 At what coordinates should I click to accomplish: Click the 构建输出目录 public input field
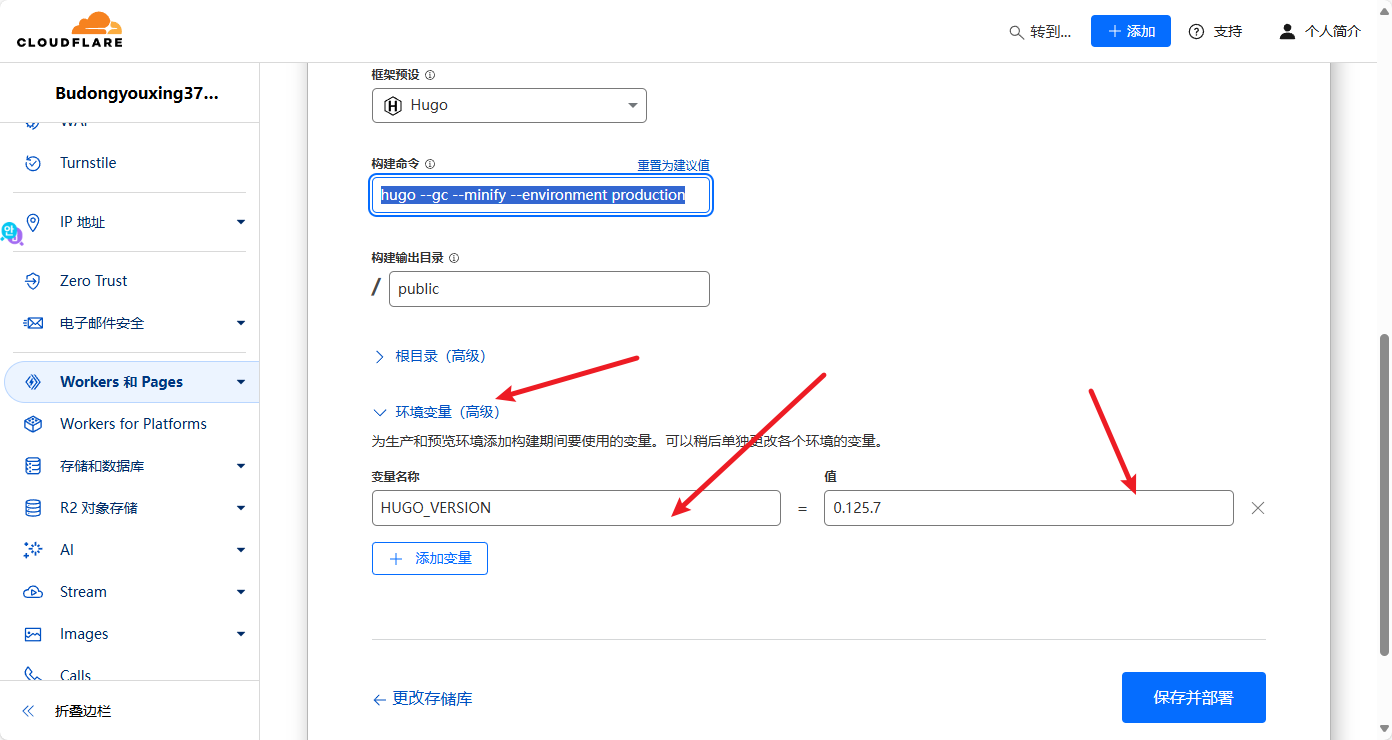pos(548,289)
